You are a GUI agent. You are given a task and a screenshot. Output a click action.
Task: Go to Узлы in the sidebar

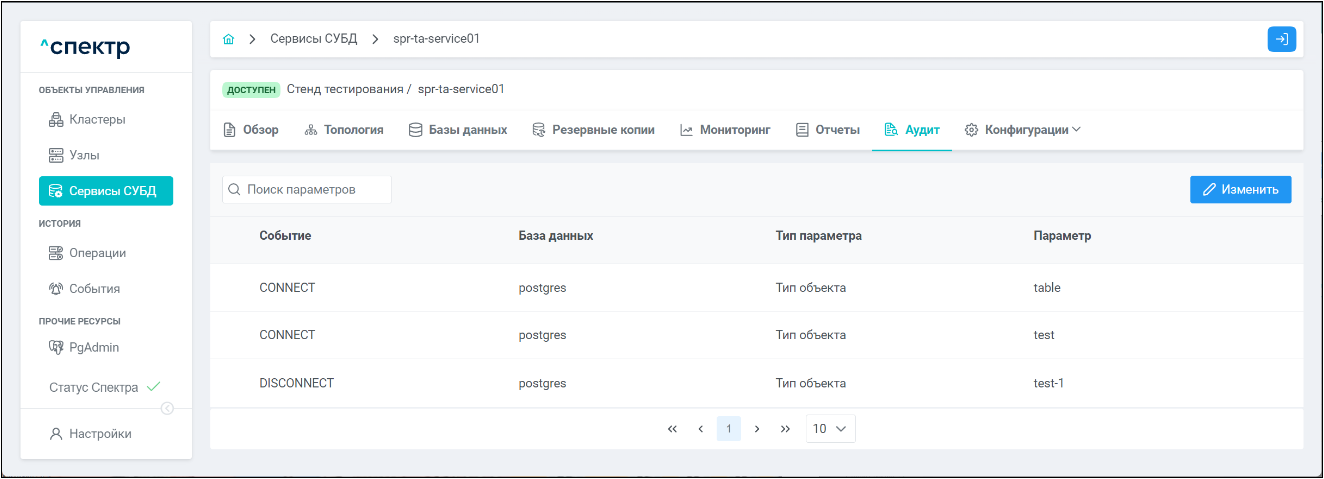(x=84, y=155)
